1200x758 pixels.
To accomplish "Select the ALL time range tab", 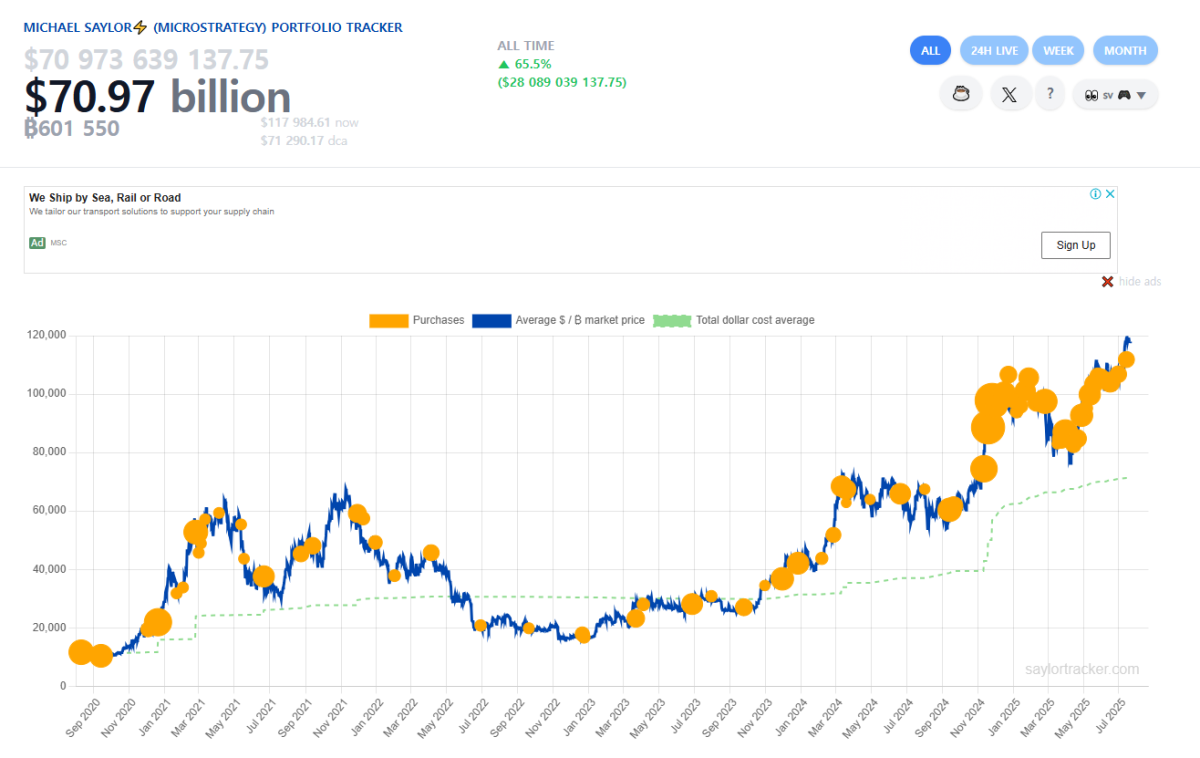I will coord(930,50).
